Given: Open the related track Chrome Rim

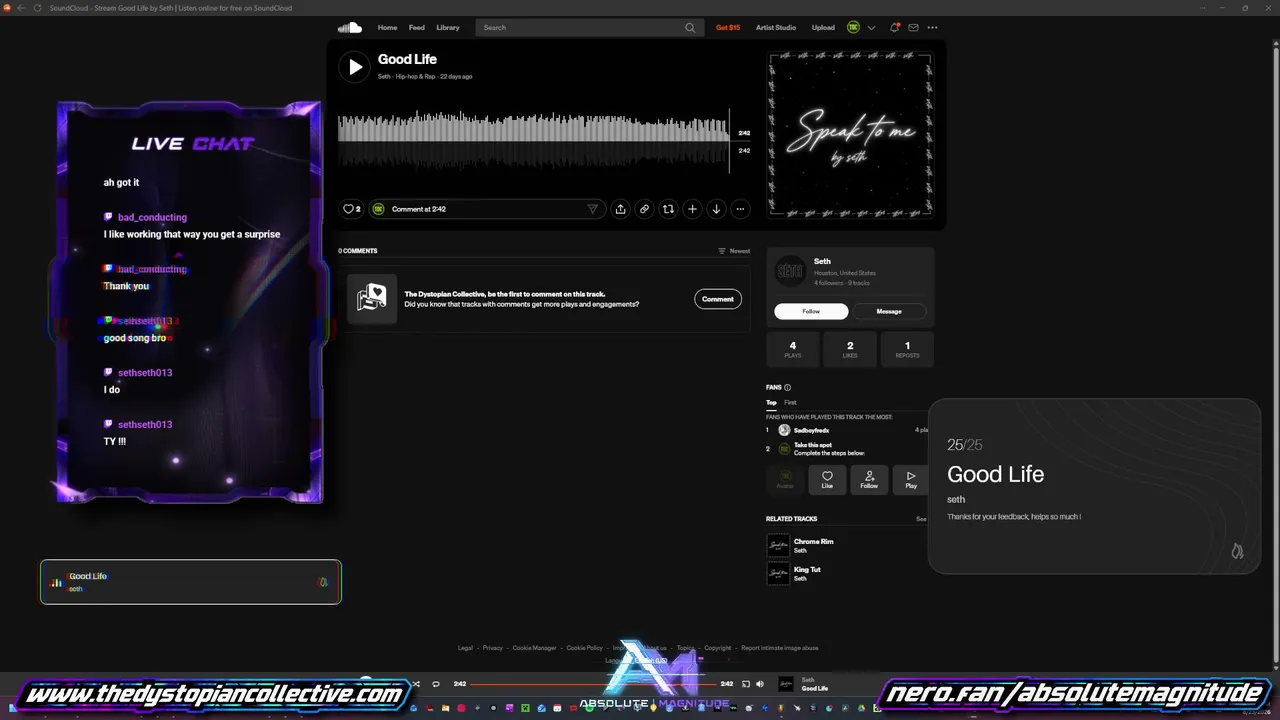Looking at the screenshot, I should click(813, 542).
